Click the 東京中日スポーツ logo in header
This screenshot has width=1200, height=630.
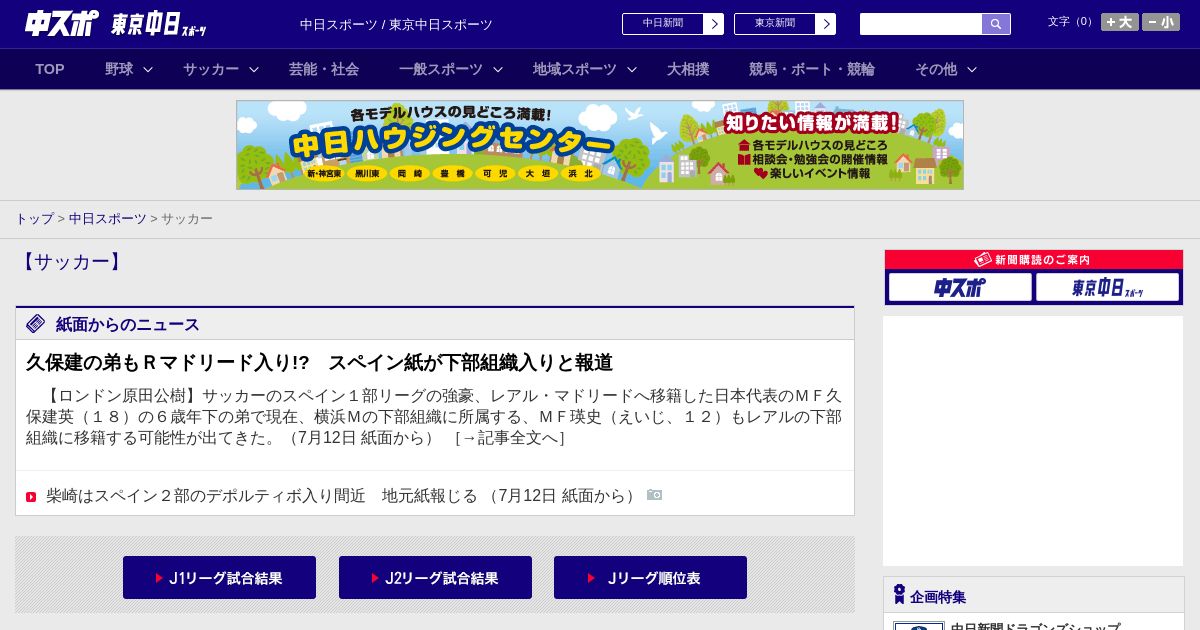159,24
